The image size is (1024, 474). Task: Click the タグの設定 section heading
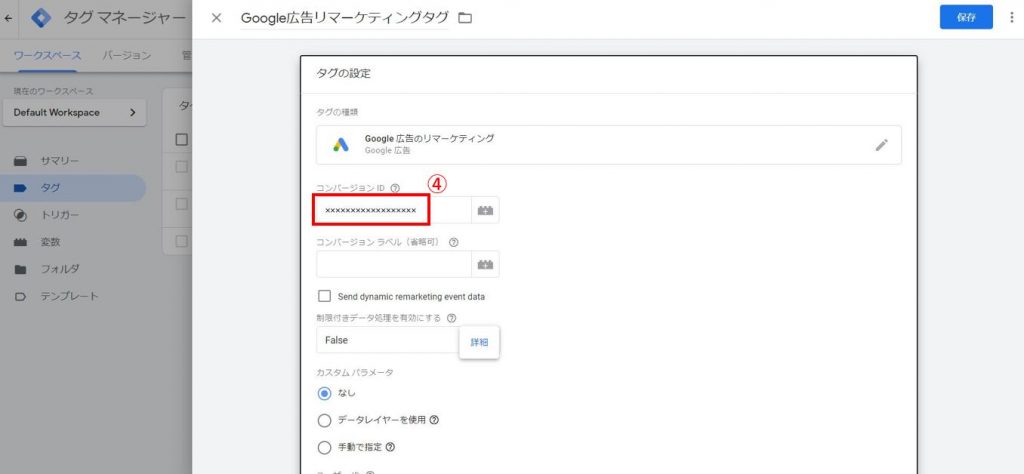point(344,74)
